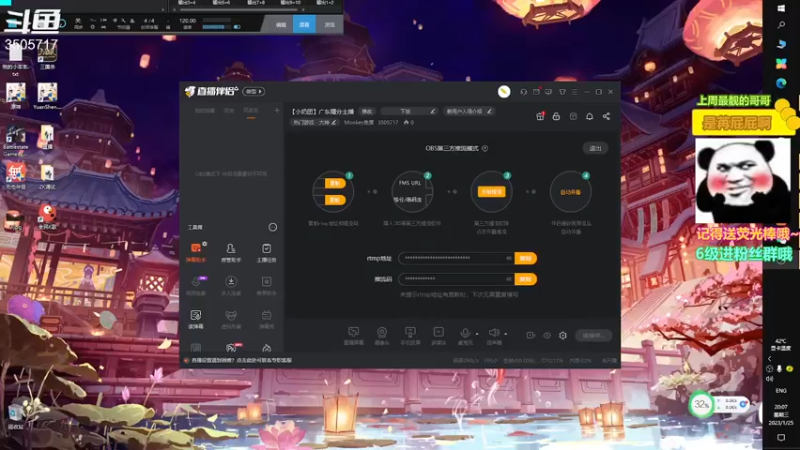The height and width of the screenshot is (450, 800).
Task: Edit the new-user introduction field
Action: (x=468, y=111)
